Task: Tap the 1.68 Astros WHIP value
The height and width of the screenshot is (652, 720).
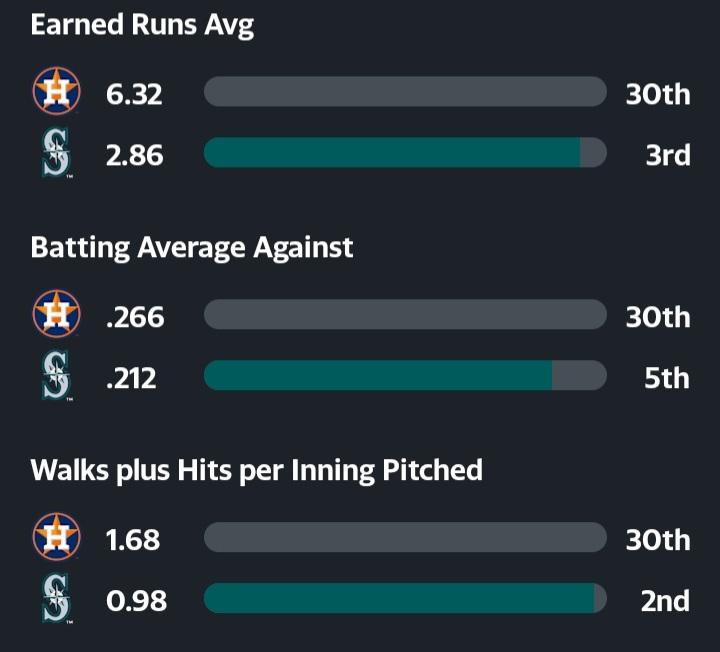Action: [x=133, y=540]
